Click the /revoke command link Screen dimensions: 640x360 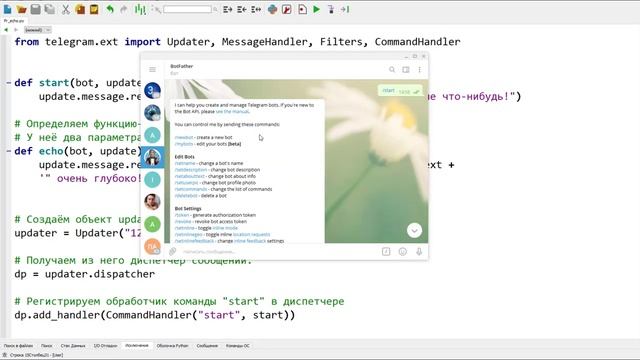click(183, 222)
